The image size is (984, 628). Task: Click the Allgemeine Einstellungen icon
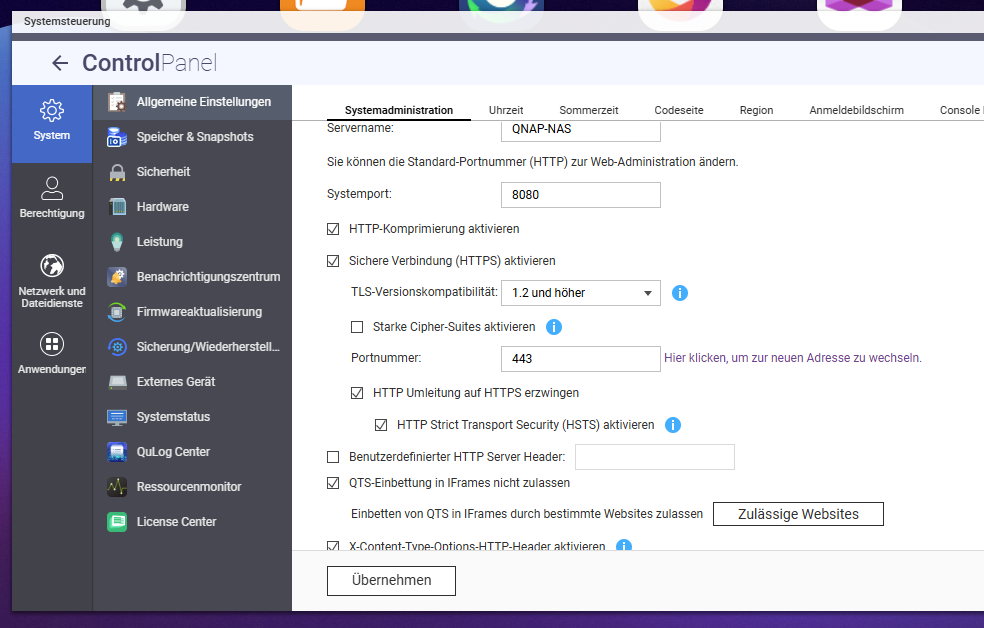point(117,102)
